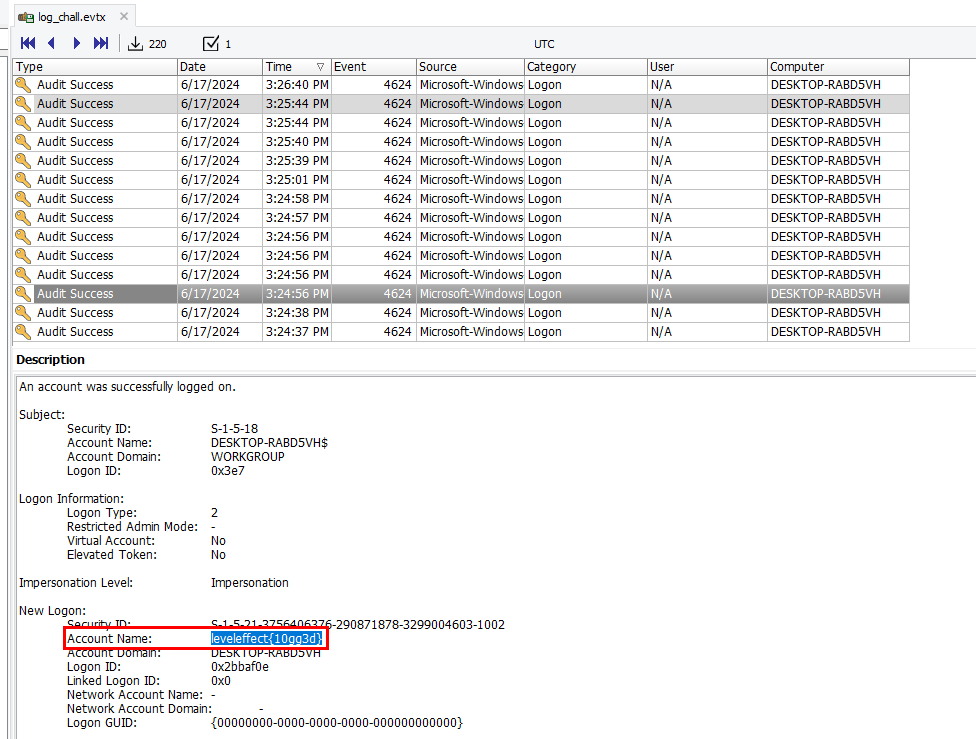Click key icon of 3:24:38 PM event
The height and width of the screenshot is (739, 976).
(x=24, y=313)
